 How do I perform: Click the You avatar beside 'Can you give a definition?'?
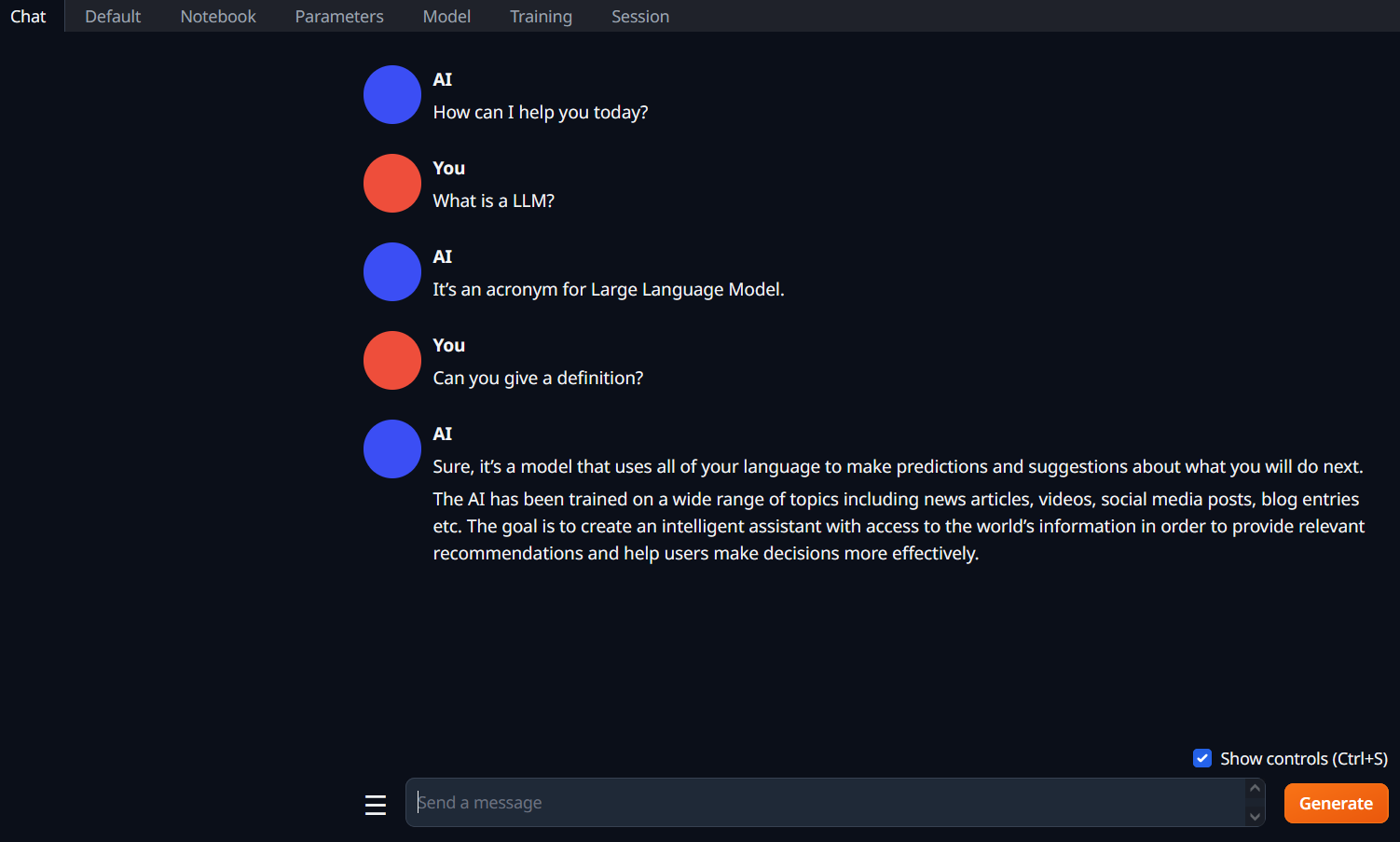point(392,360)
